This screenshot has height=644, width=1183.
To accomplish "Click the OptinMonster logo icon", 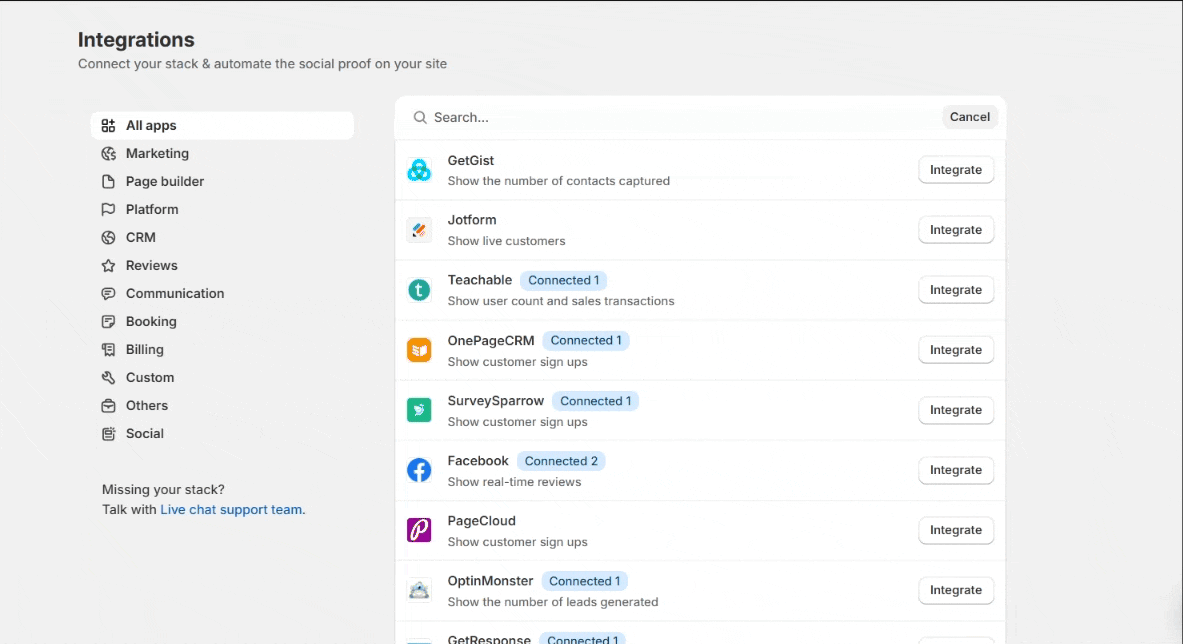I will tap(419, 590).
